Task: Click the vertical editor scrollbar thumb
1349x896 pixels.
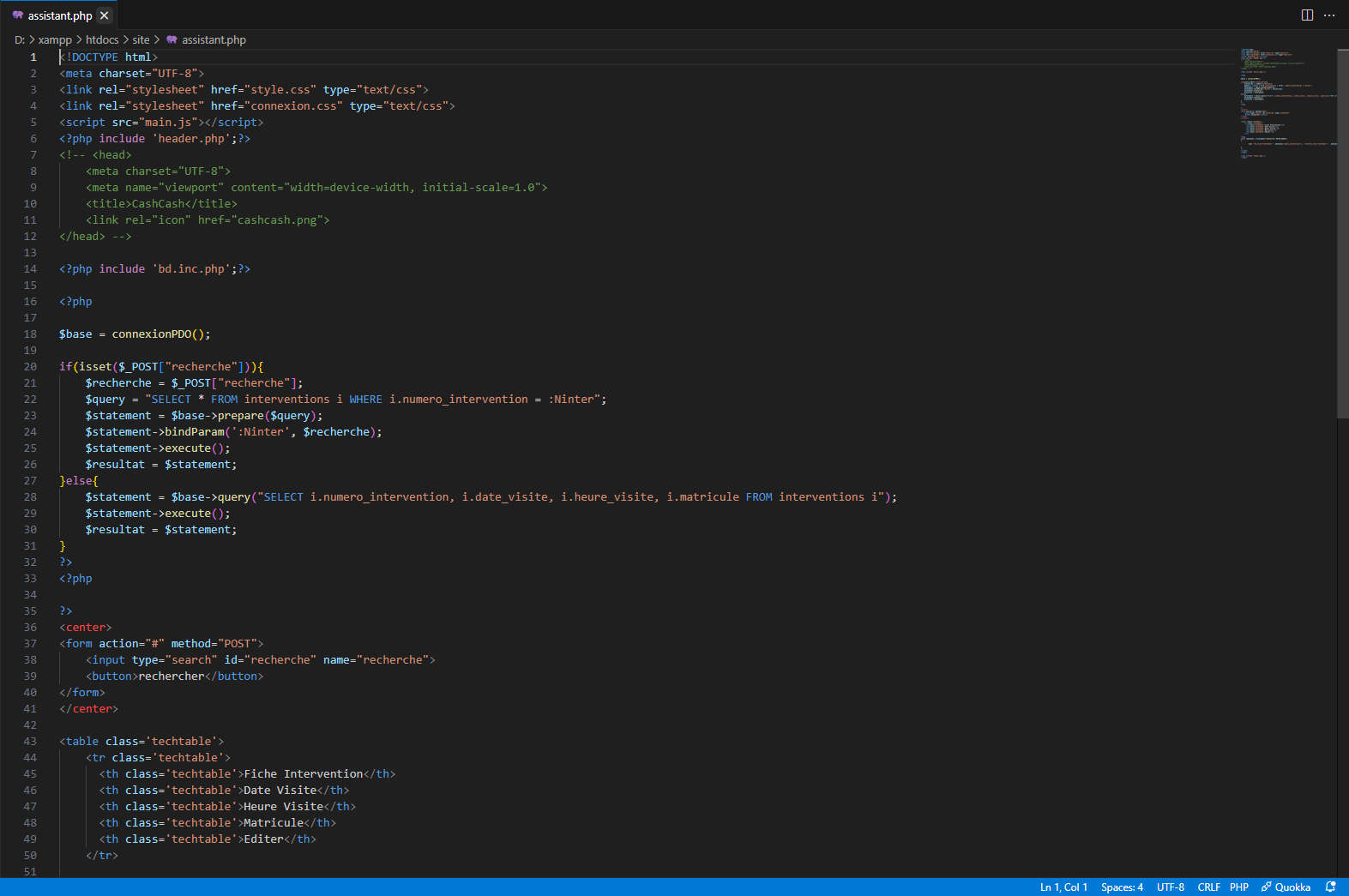Action: 1342,232
